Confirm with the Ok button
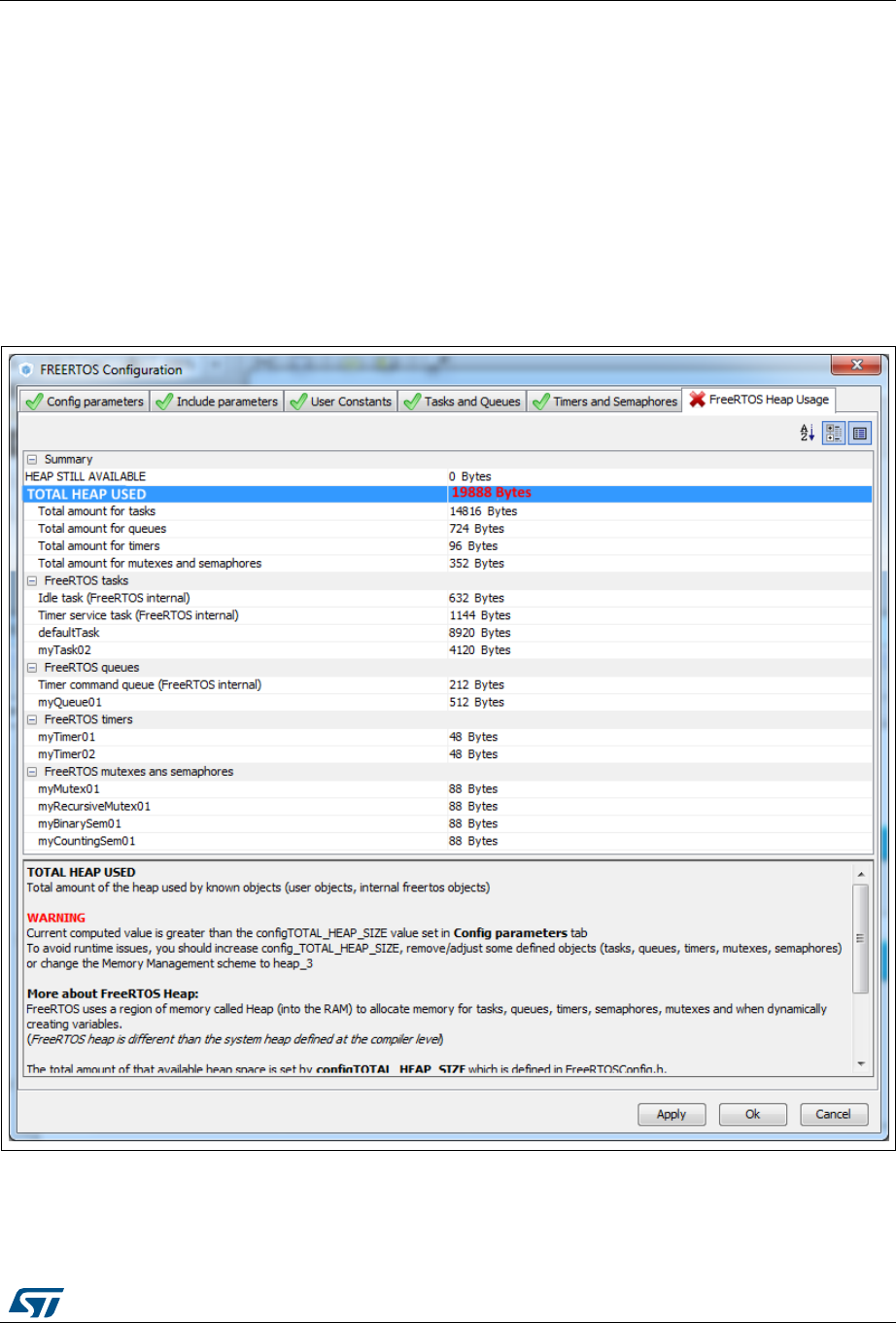 (x=753, y=1114)
